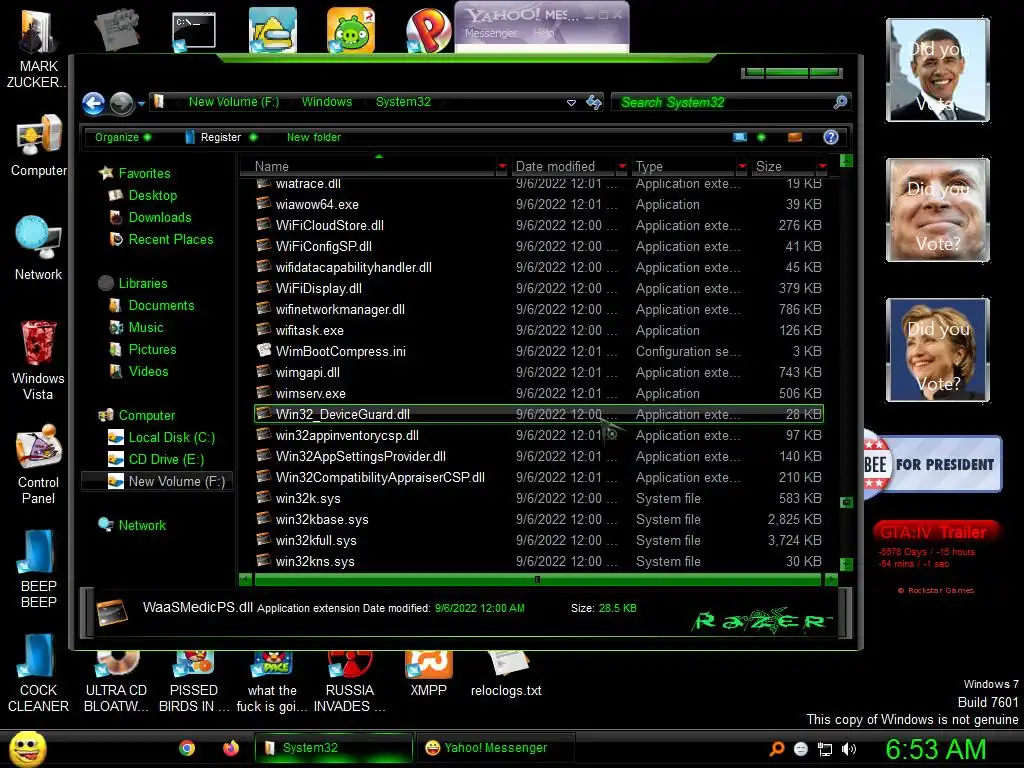
Task: Create a New folder from toolbar
Action: tap(313, 137)
